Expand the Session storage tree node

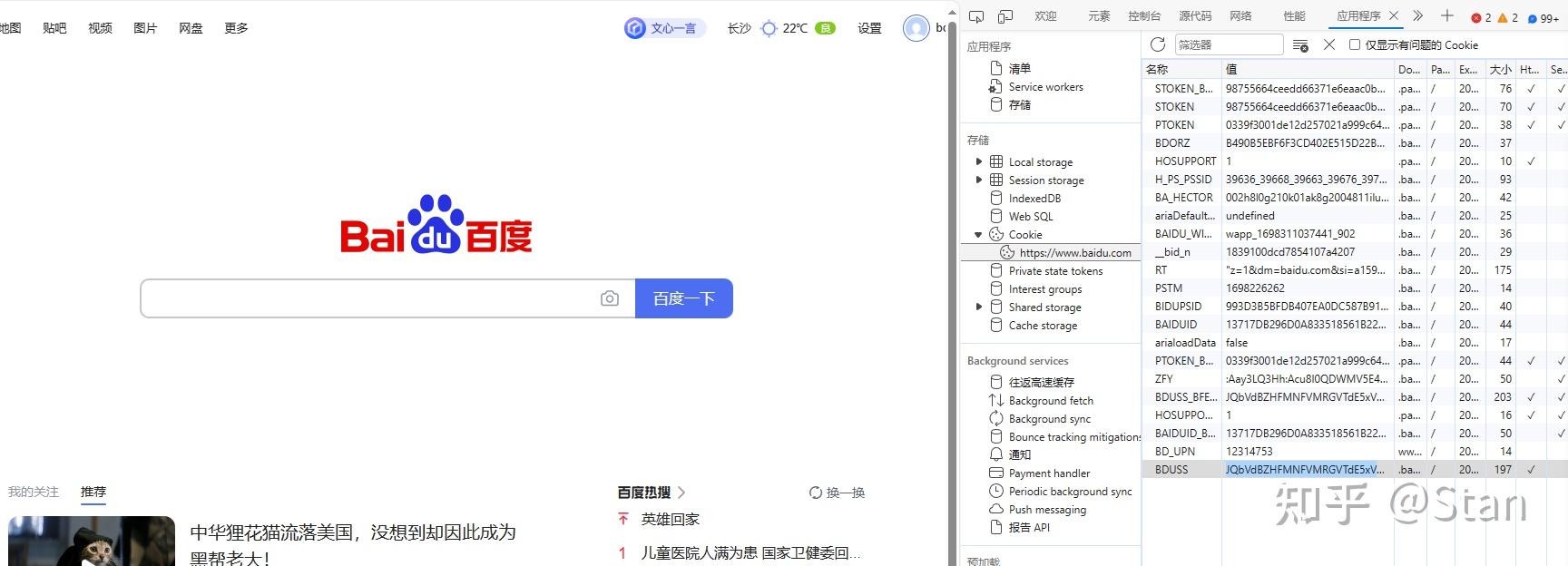[x=979, y=180]
